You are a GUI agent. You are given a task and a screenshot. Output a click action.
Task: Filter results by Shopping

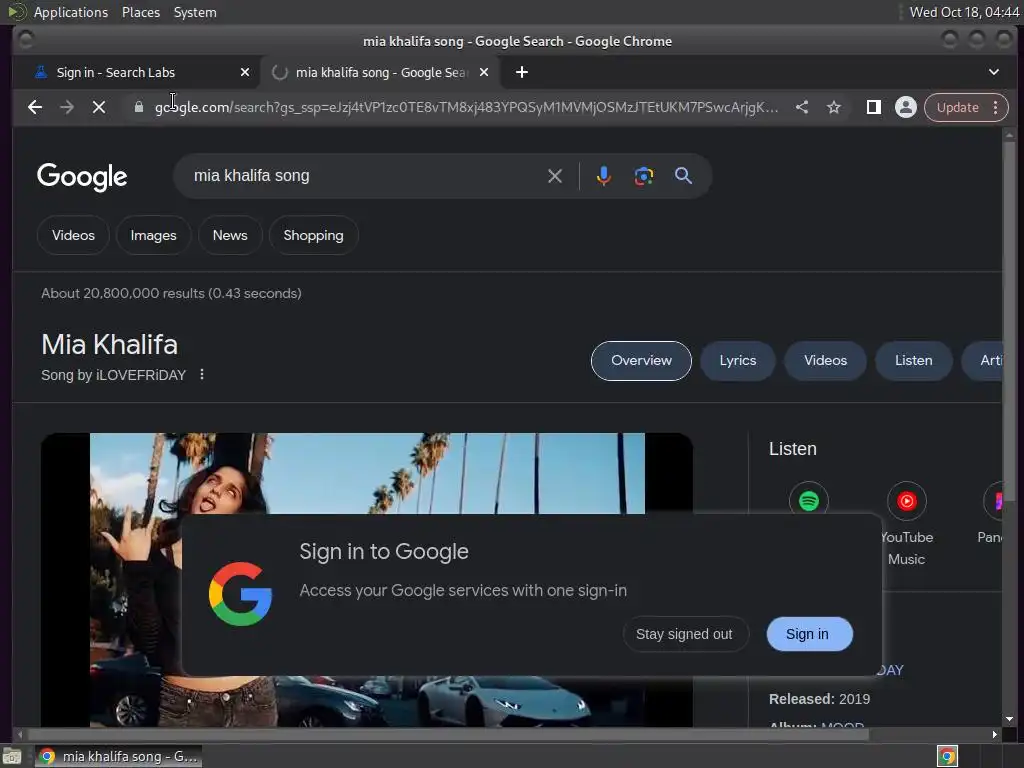click(x=313, y=235)
